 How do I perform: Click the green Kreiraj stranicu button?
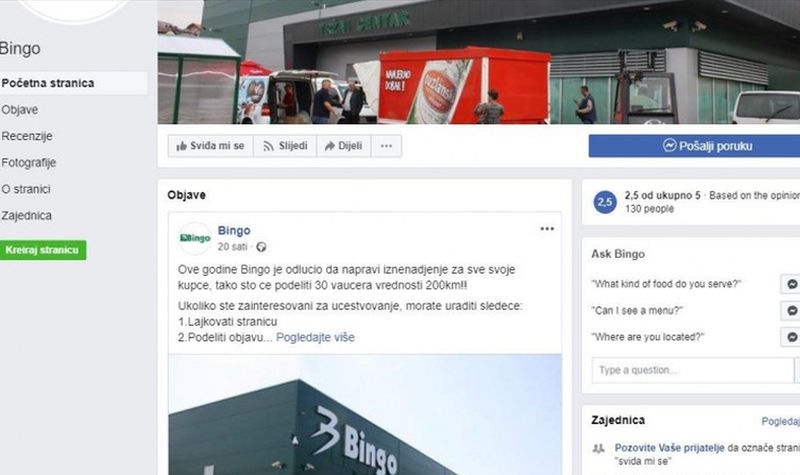click(42, 250)
